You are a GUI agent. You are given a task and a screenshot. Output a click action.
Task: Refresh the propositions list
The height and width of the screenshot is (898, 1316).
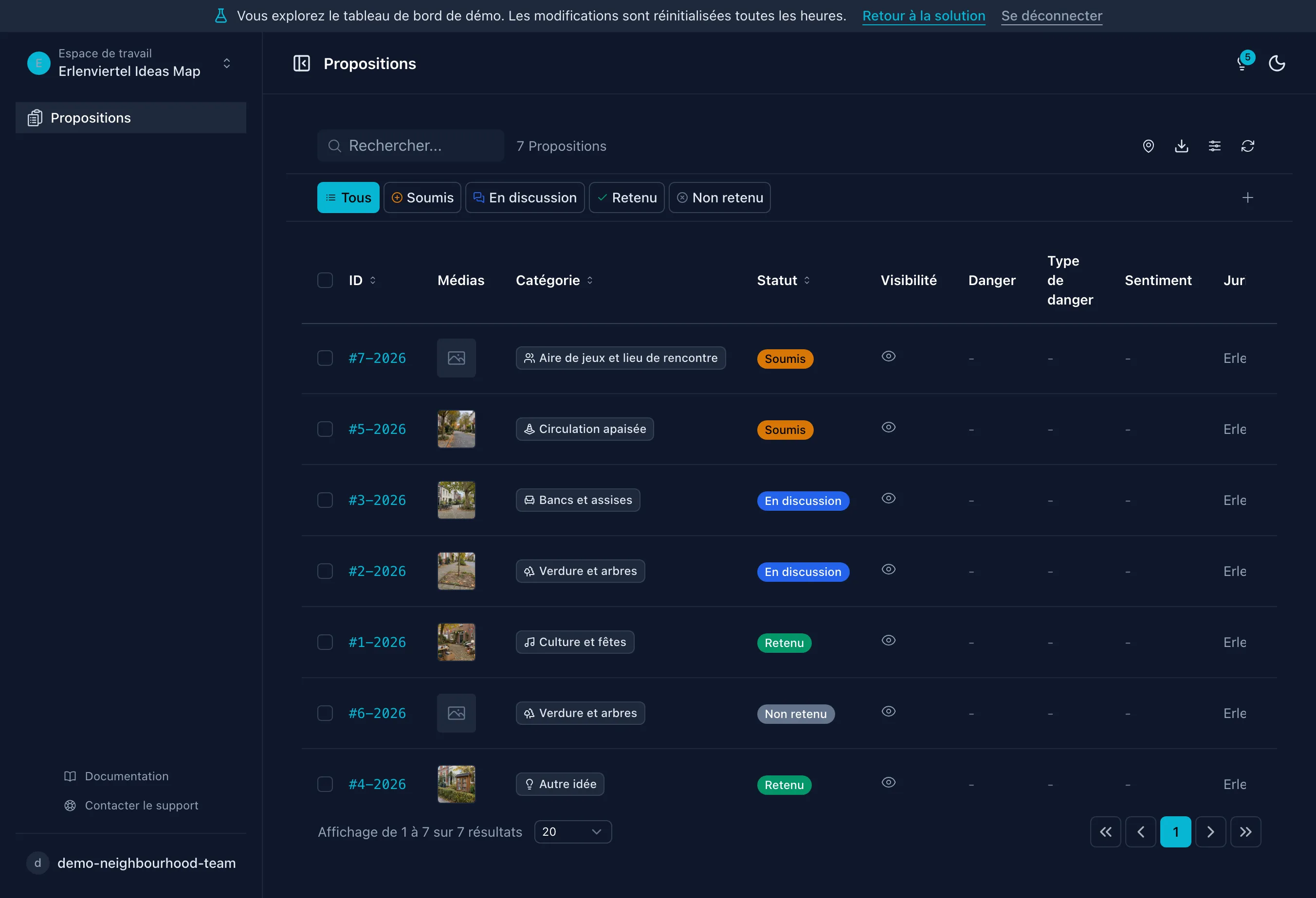click(x=1247, y=146)
